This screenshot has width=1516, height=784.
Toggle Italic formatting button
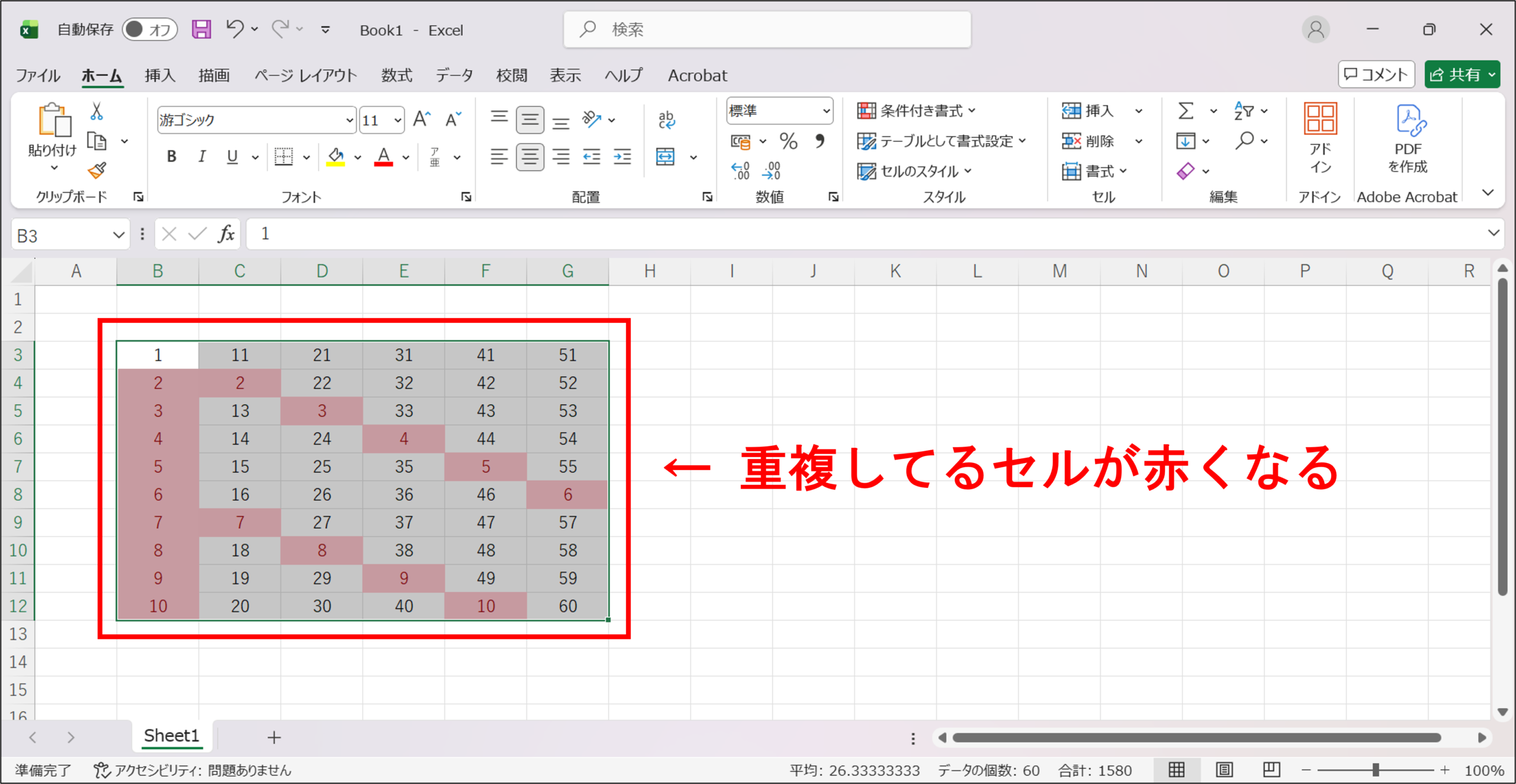coord(202,156)
